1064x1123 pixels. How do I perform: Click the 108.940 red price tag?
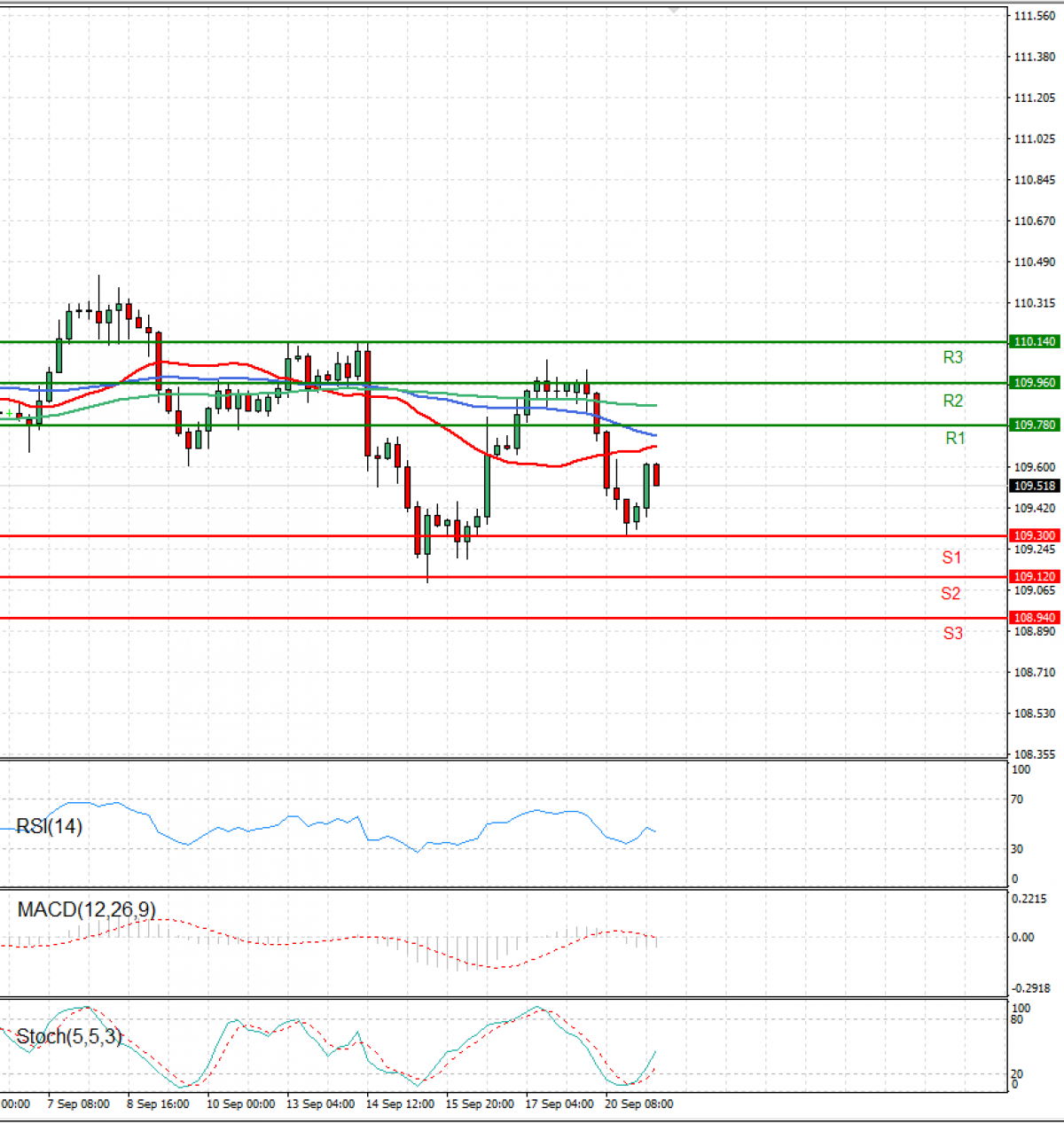pyautogui.click(x=1035, y=618)
